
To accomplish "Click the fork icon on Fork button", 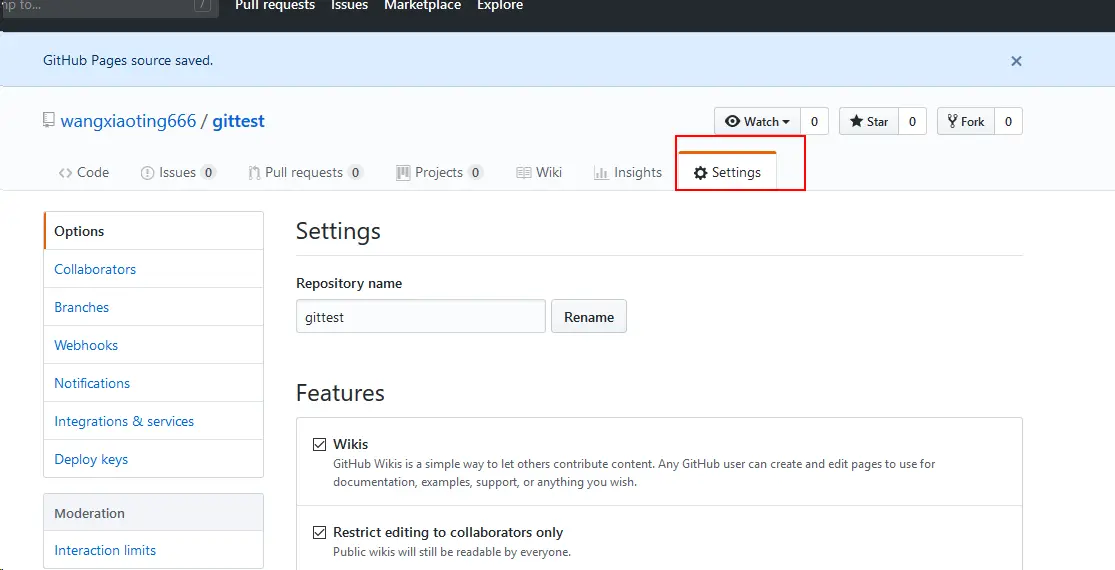I will 952,122.
